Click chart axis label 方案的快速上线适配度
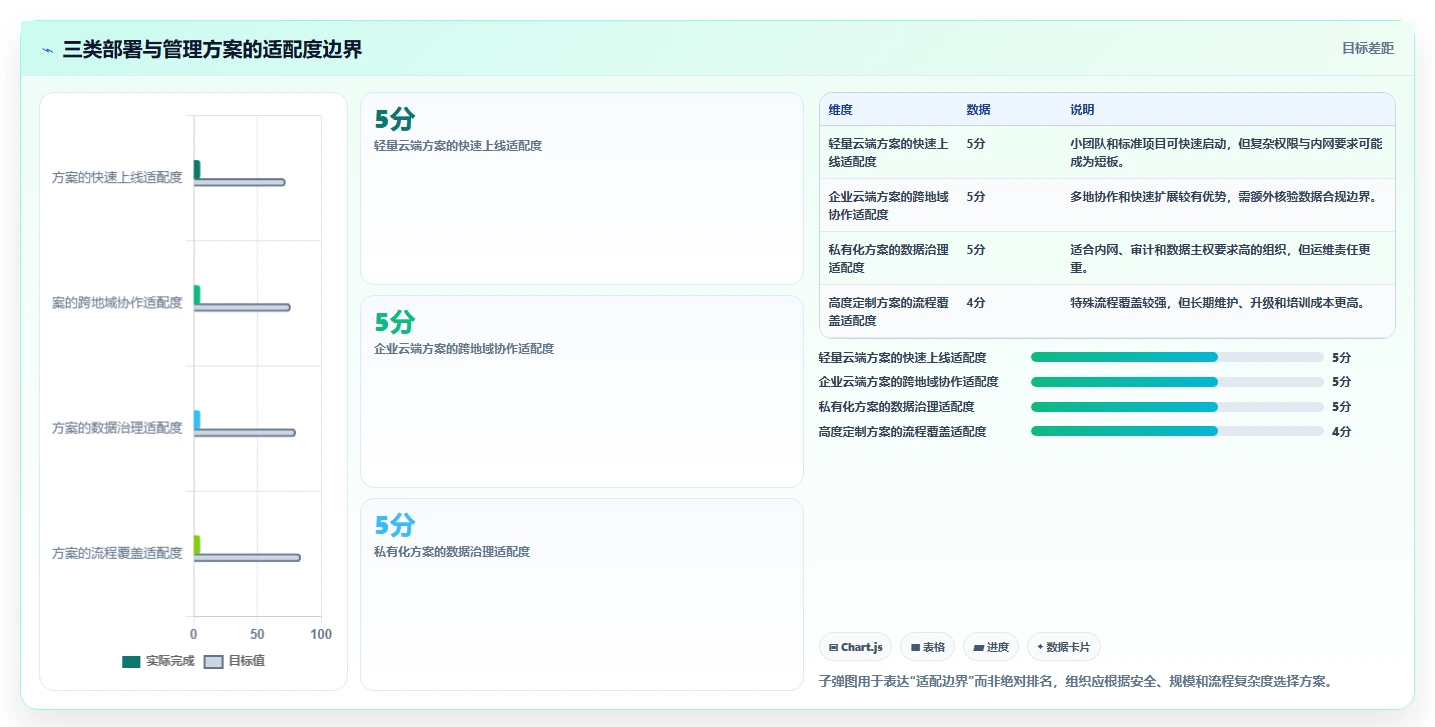 (117, 178)
